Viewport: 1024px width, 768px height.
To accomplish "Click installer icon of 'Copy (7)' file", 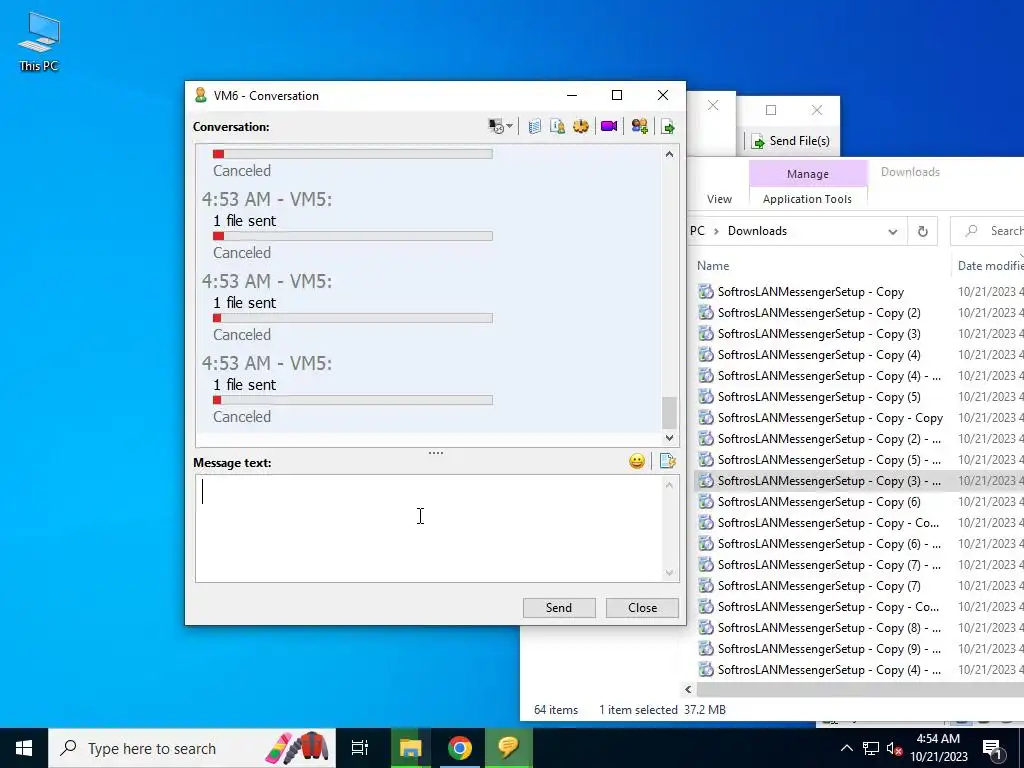I will coord(705,585).
